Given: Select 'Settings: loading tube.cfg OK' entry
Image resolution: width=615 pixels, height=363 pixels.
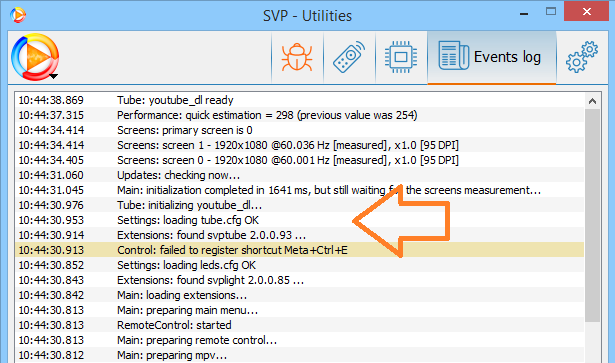Looking at the screenshot, I should [300, 220].
